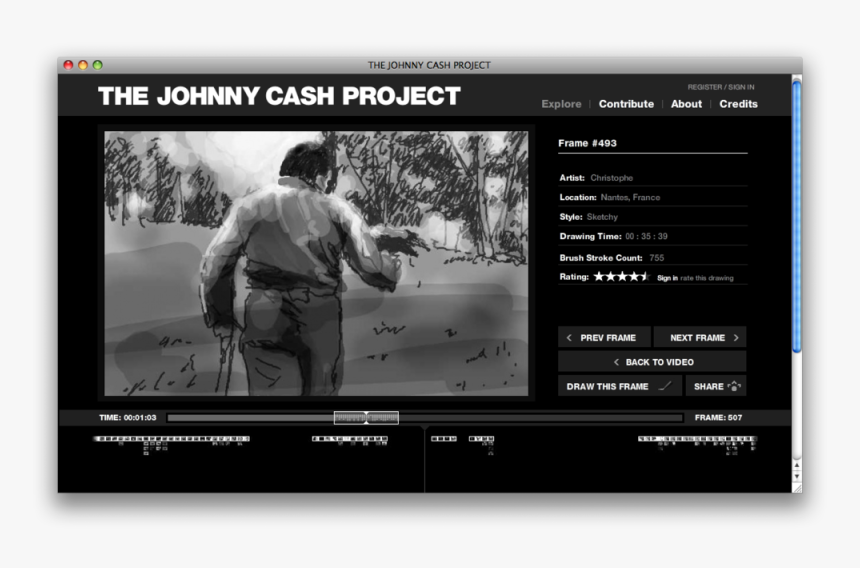Select the leftmost cluster of frame thumbnails
The image size is (860, 568).
[172, 445]
